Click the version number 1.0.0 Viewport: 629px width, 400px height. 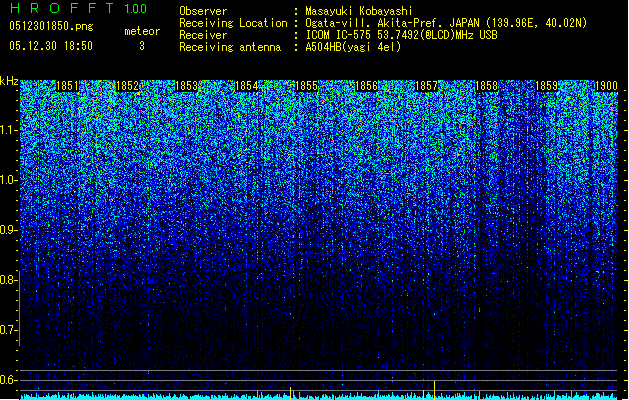[136, 9]
